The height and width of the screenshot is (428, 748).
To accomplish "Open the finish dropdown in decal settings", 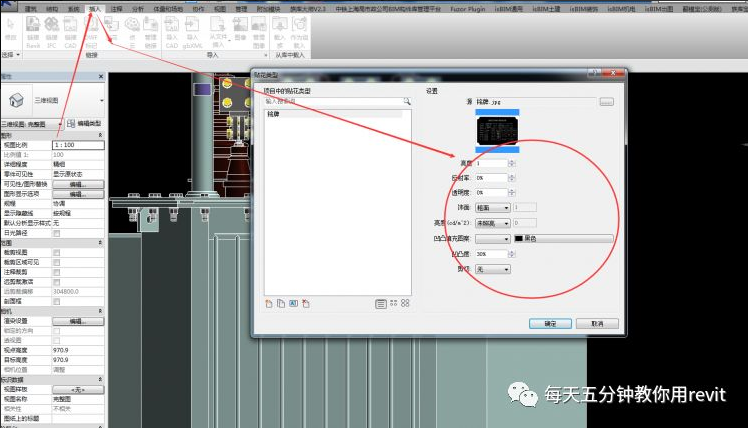I will 492,207.
